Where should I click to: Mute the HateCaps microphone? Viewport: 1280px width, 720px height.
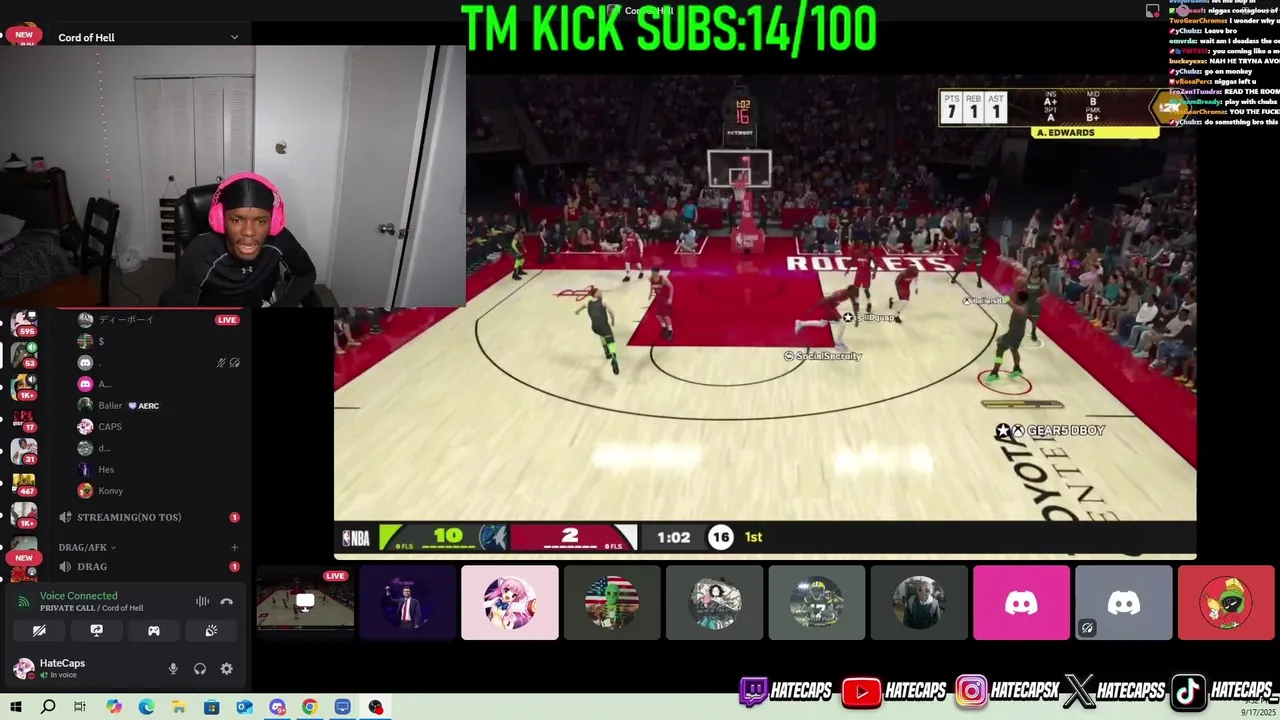pyautogui.click(x=173, y=669)
